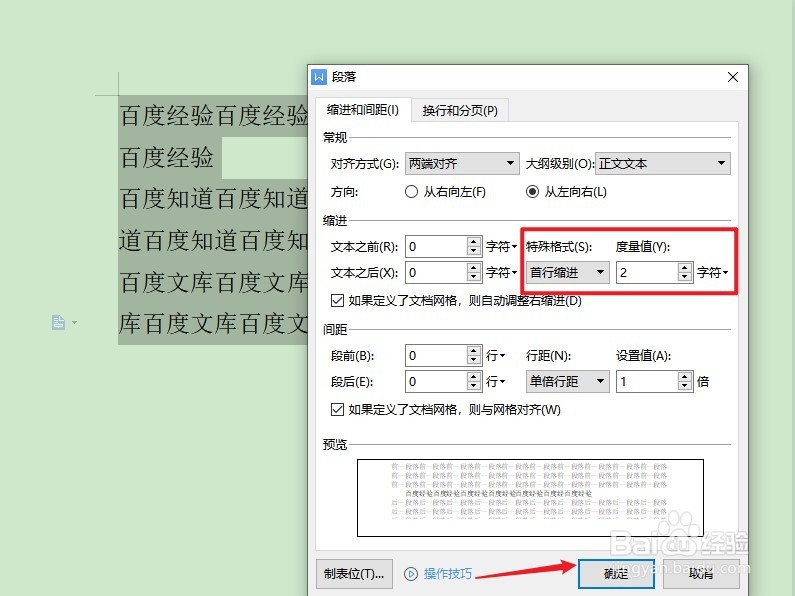This screenshot has height=596, width=795.
Task: Open the 字符 unit dropdown for 文本之前
Action: 501,247
